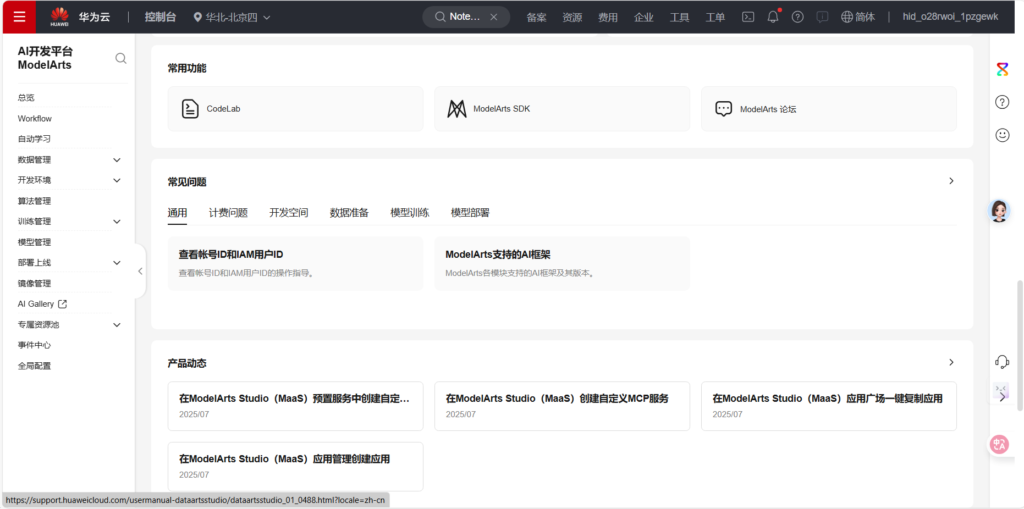Click the headset customer service icon
The width and height of the screenshot is (1024, 509).
pyautogui.click(x=1002, y=361)
